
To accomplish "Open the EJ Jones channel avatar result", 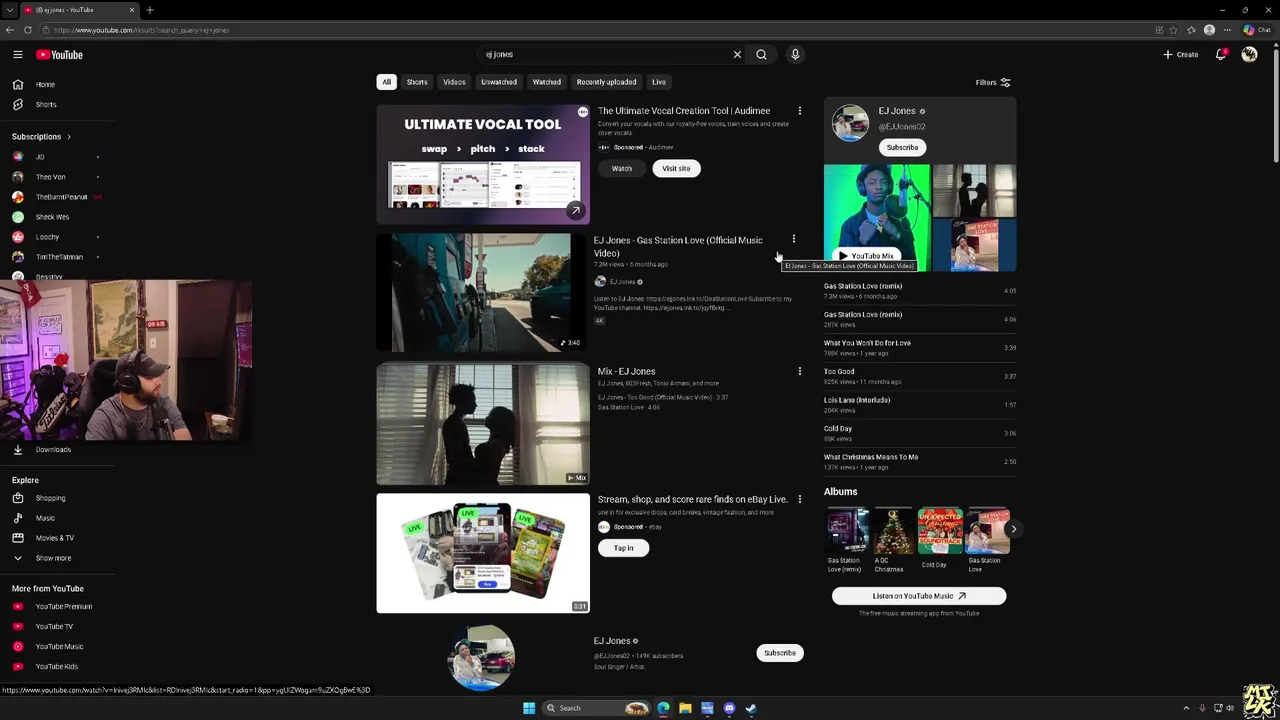I will [x=483, y=658].
